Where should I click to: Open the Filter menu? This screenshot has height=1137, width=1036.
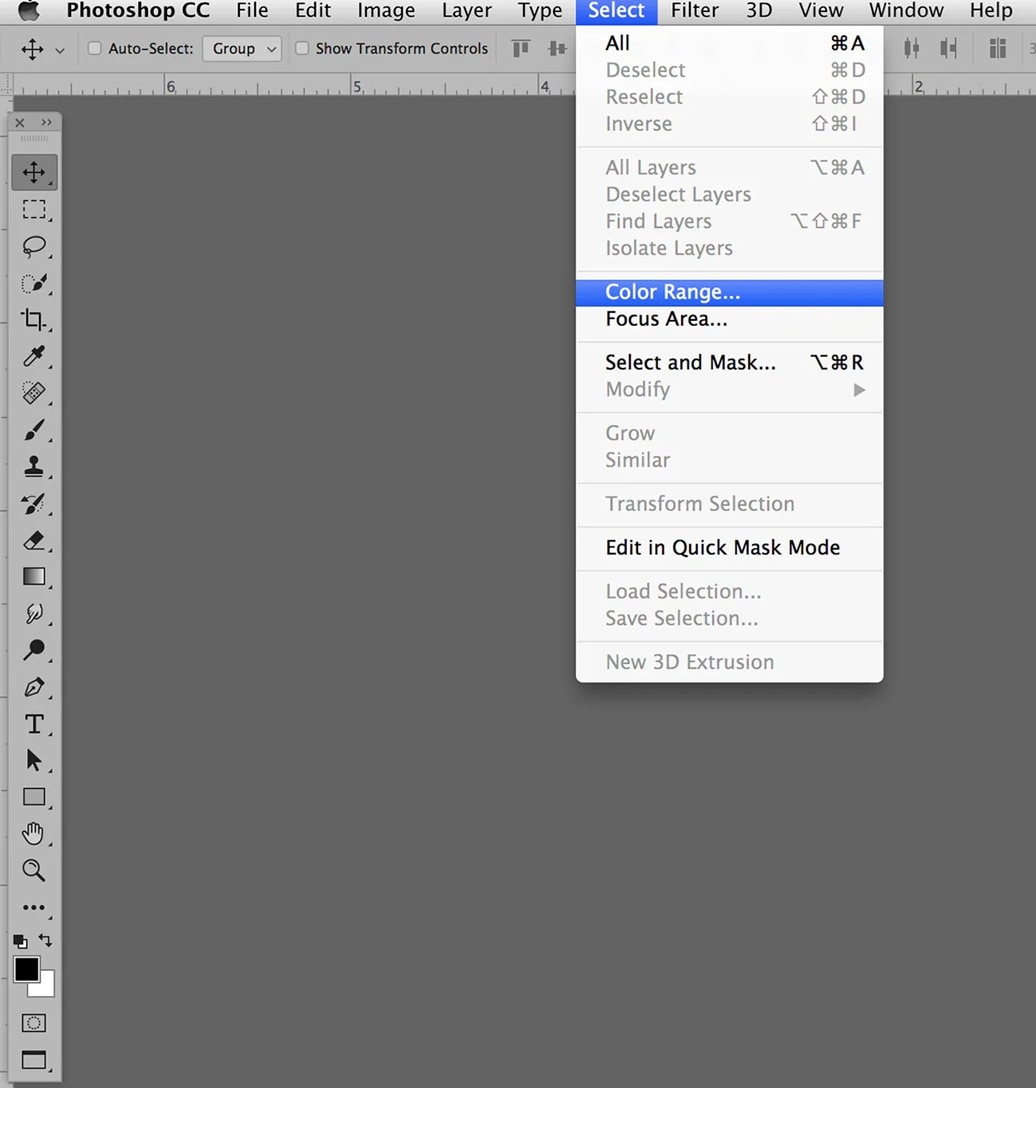pos(694,10)
